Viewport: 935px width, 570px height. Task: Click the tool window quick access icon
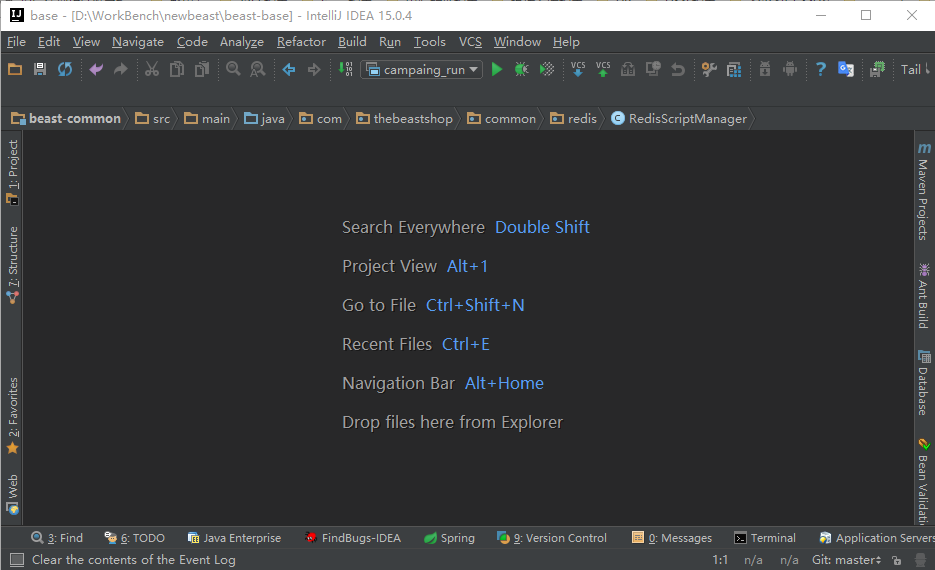click(17, 560)
